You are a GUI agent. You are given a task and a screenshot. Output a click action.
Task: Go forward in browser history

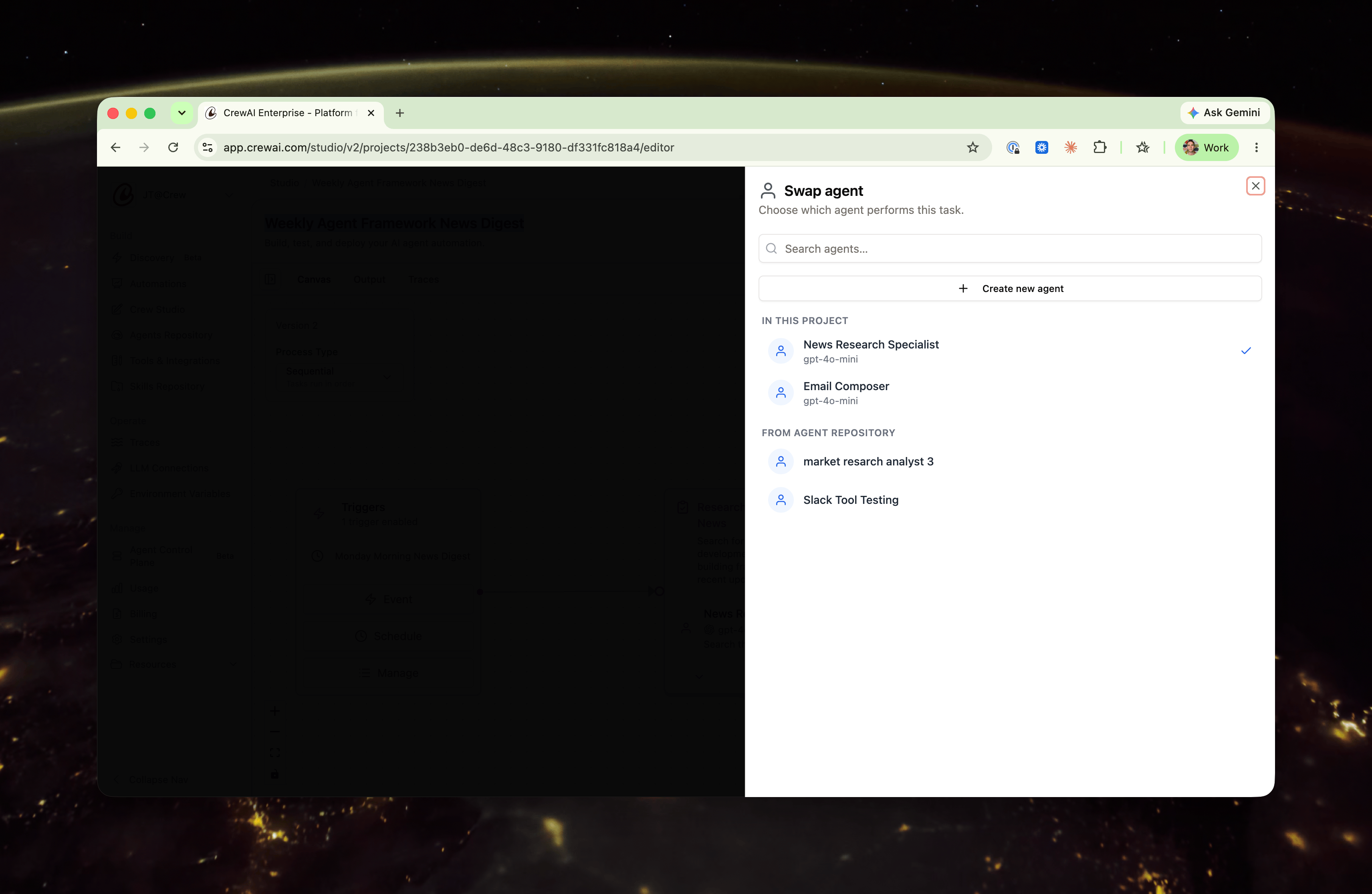[144, 147]
